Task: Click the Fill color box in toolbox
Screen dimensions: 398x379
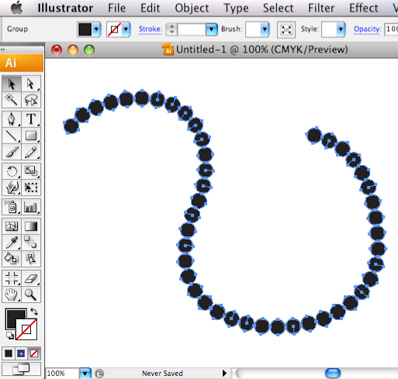Action: 13,317
